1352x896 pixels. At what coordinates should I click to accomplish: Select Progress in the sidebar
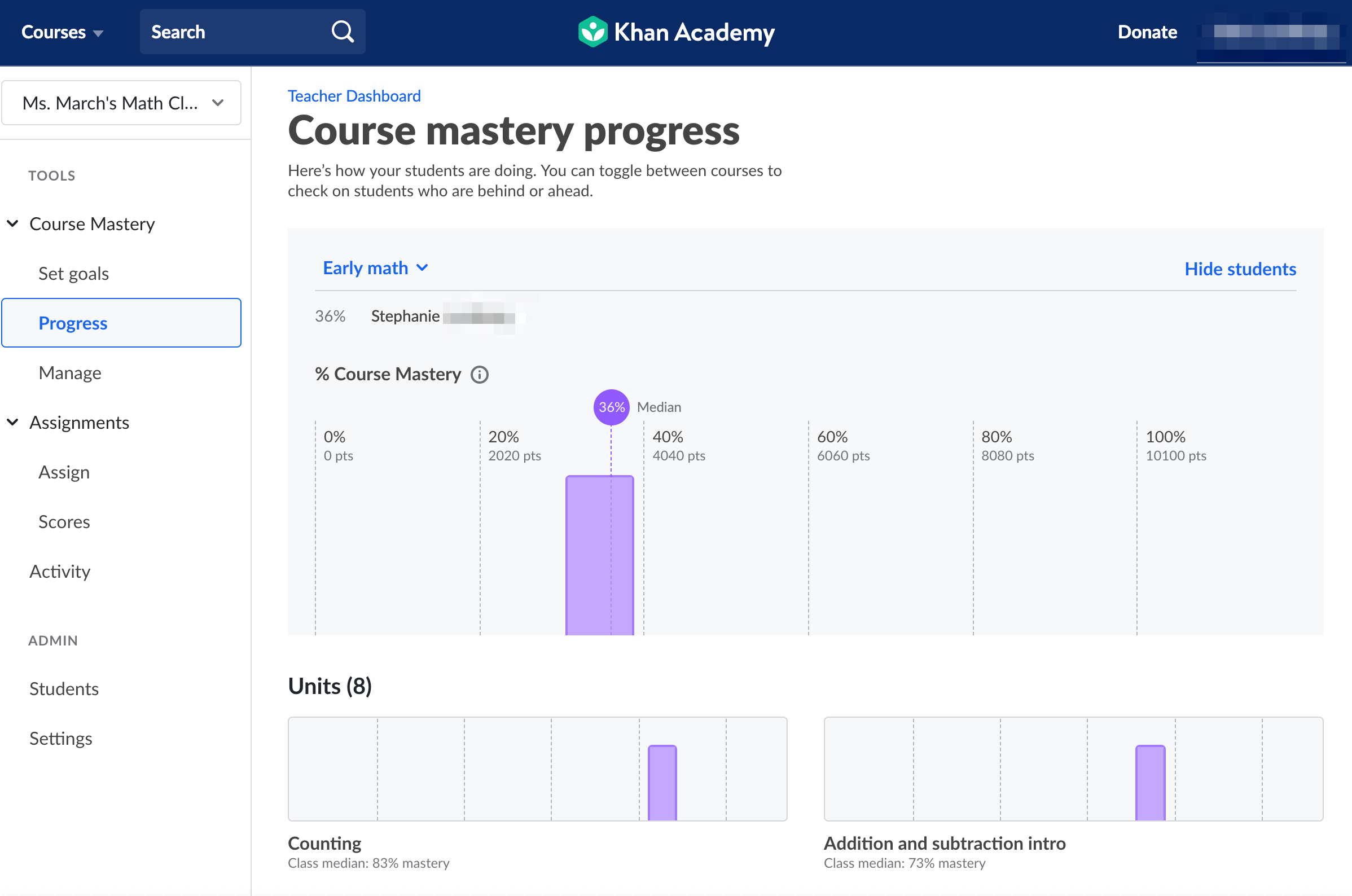(73, 323)
